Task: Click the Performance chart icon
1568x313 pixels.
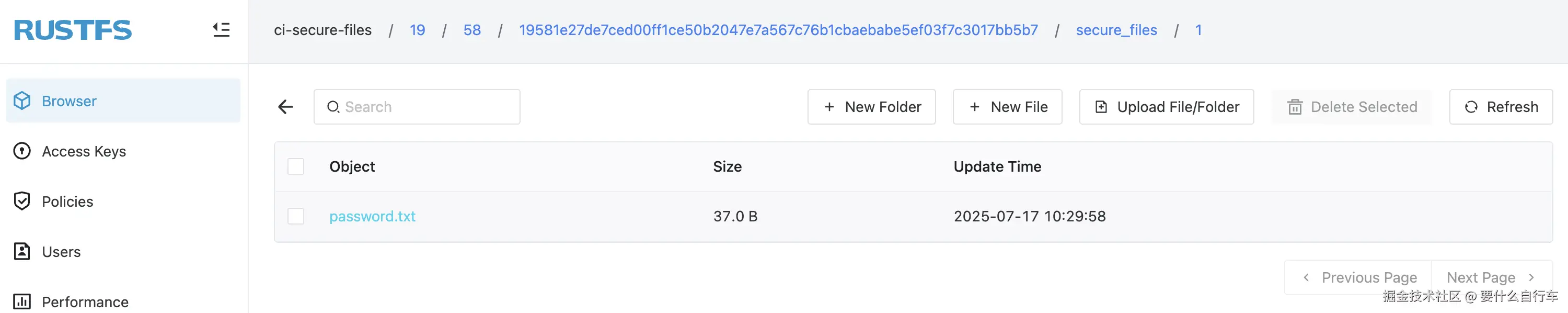Action: pyautogui.click(x=22, y=301)
